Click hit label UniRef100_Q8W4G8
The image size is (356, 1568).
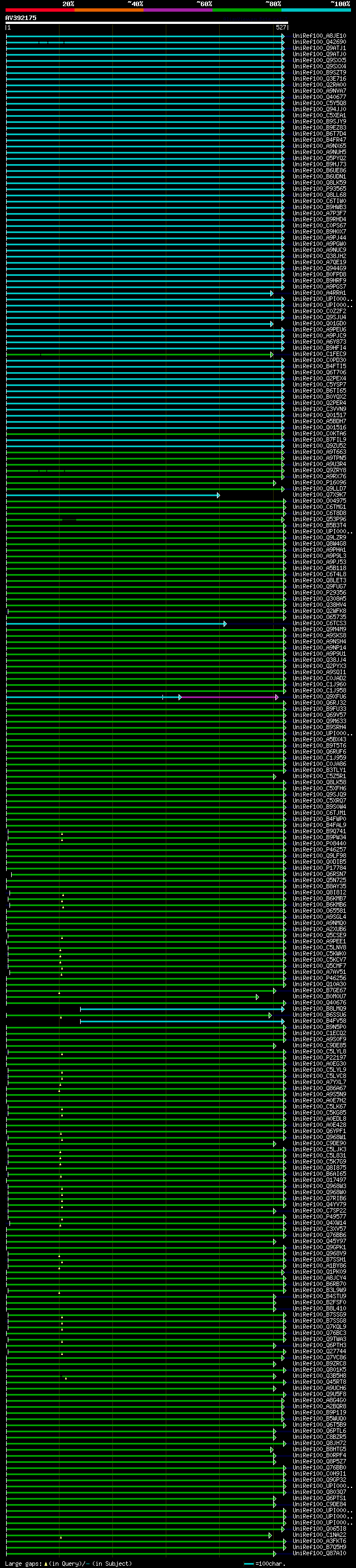click(x=319, y=543)
